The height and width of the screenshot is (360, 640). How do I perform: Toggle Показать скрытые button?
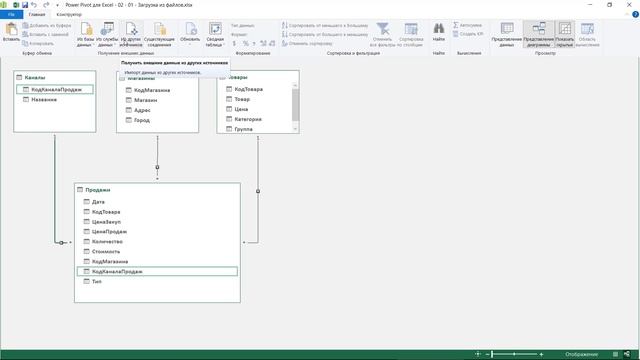click(x=564, y=34)
